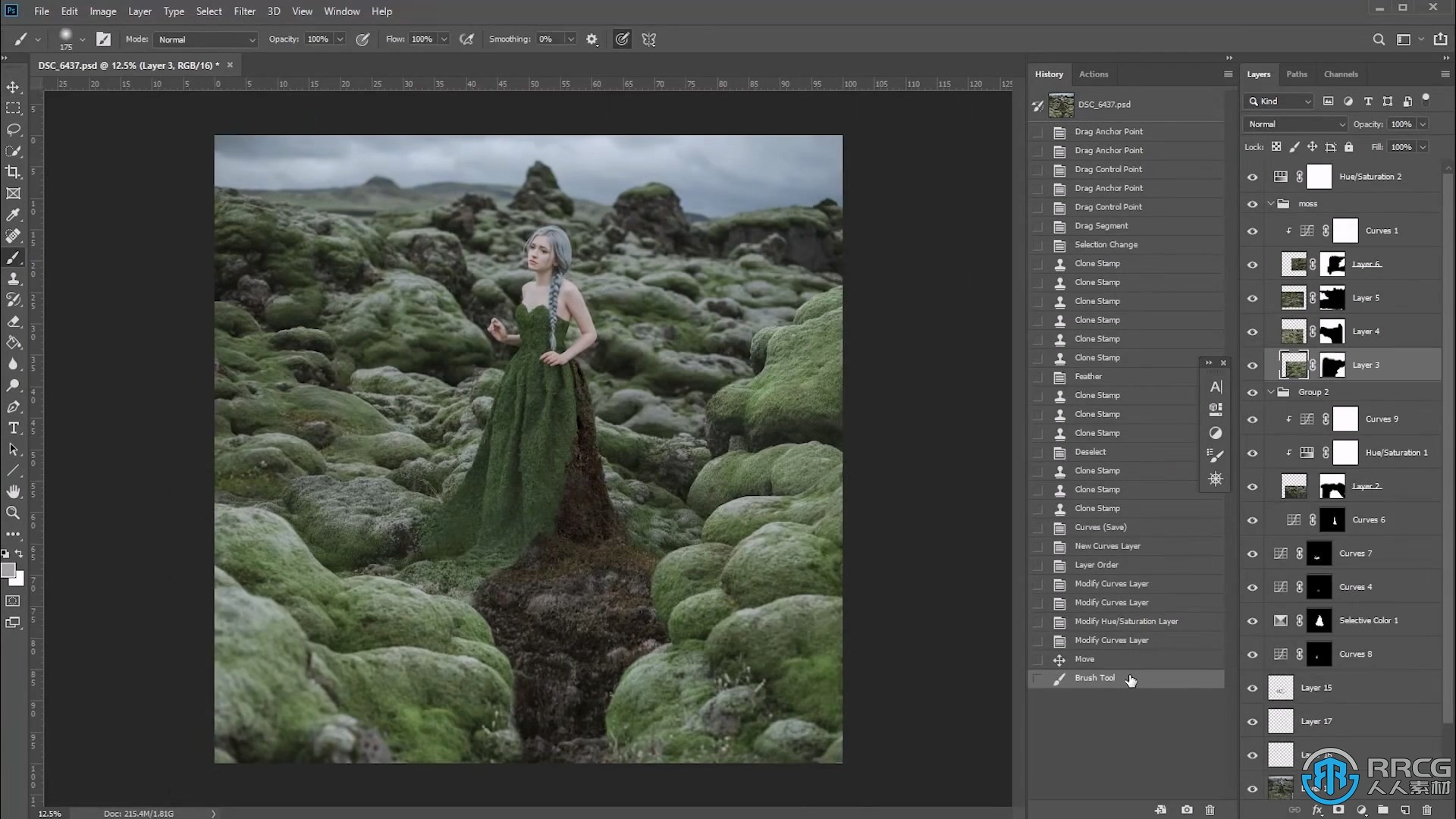
Task: Collapse the moss layer group
Action: 1271,204
